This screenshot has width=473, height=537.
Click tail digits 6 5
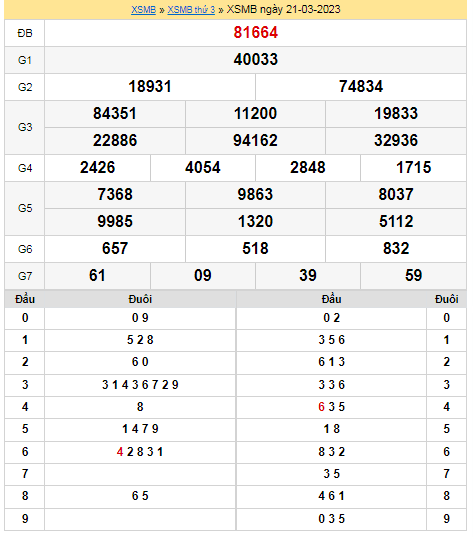[140, 496]
